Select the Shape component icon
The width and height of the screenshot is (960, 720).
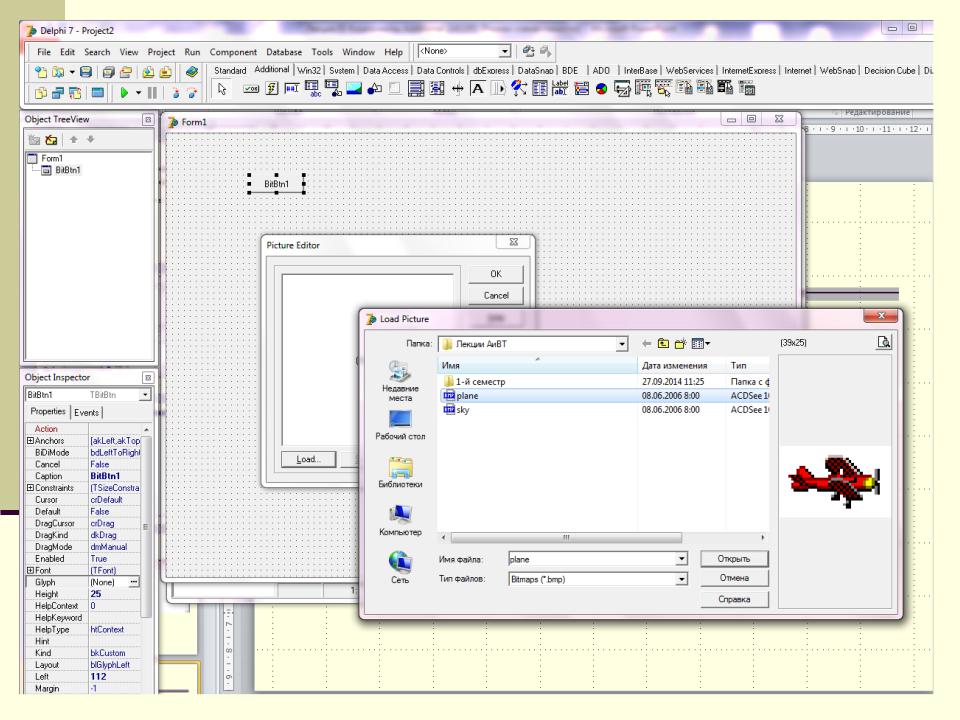[374, 89]
